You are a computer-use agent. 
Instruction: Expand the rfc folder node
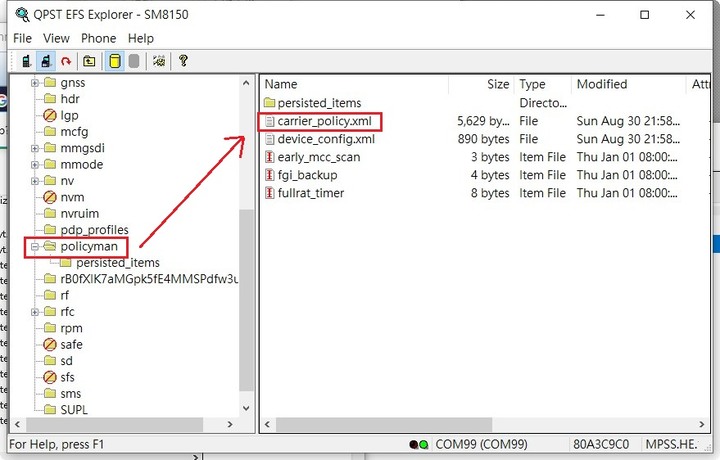click(x=35, y=312)
